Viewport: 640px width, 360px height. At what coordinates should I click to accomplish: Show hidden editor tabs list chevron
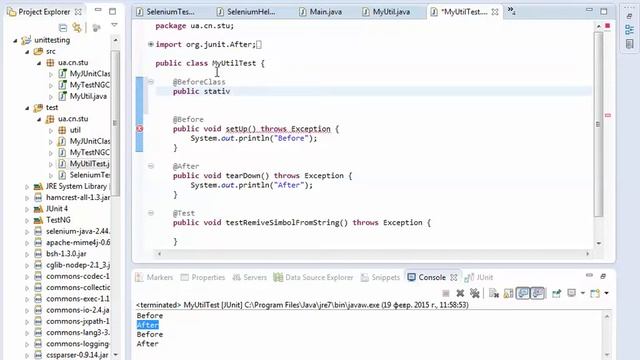pyautogui.click(x=511, y=11)
